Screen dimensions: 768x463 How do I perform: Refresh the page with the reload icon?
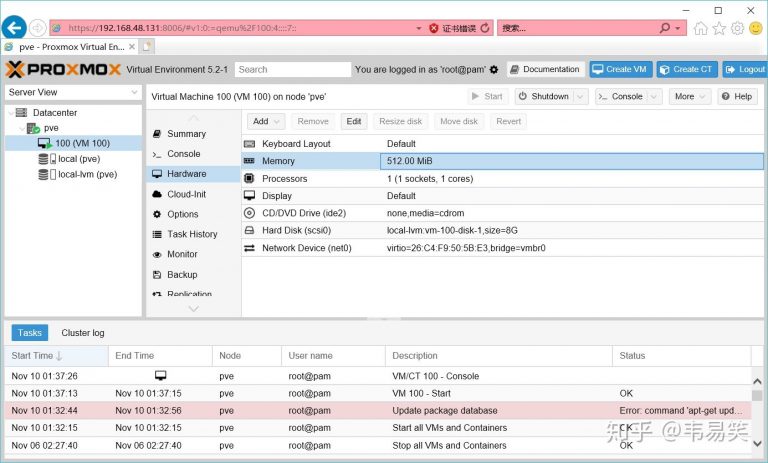(x=485, y=28)
